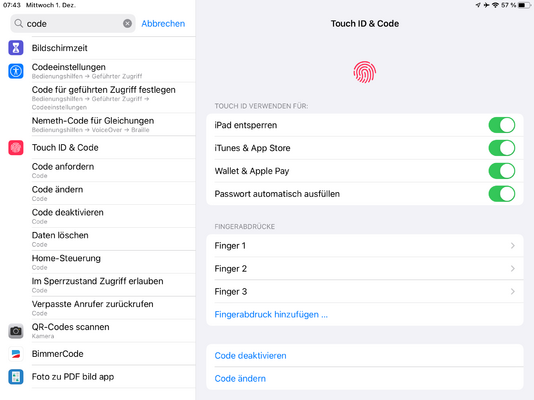Disable the iTunes & App Store toggle
The image size is (534, 400).
point(502,148)
